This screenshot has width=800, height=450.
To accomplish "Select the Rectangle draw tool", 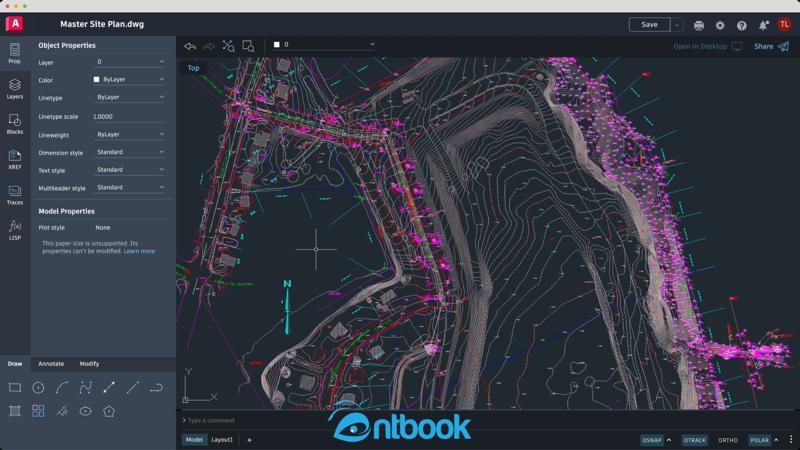I will (x=15, y=388).
